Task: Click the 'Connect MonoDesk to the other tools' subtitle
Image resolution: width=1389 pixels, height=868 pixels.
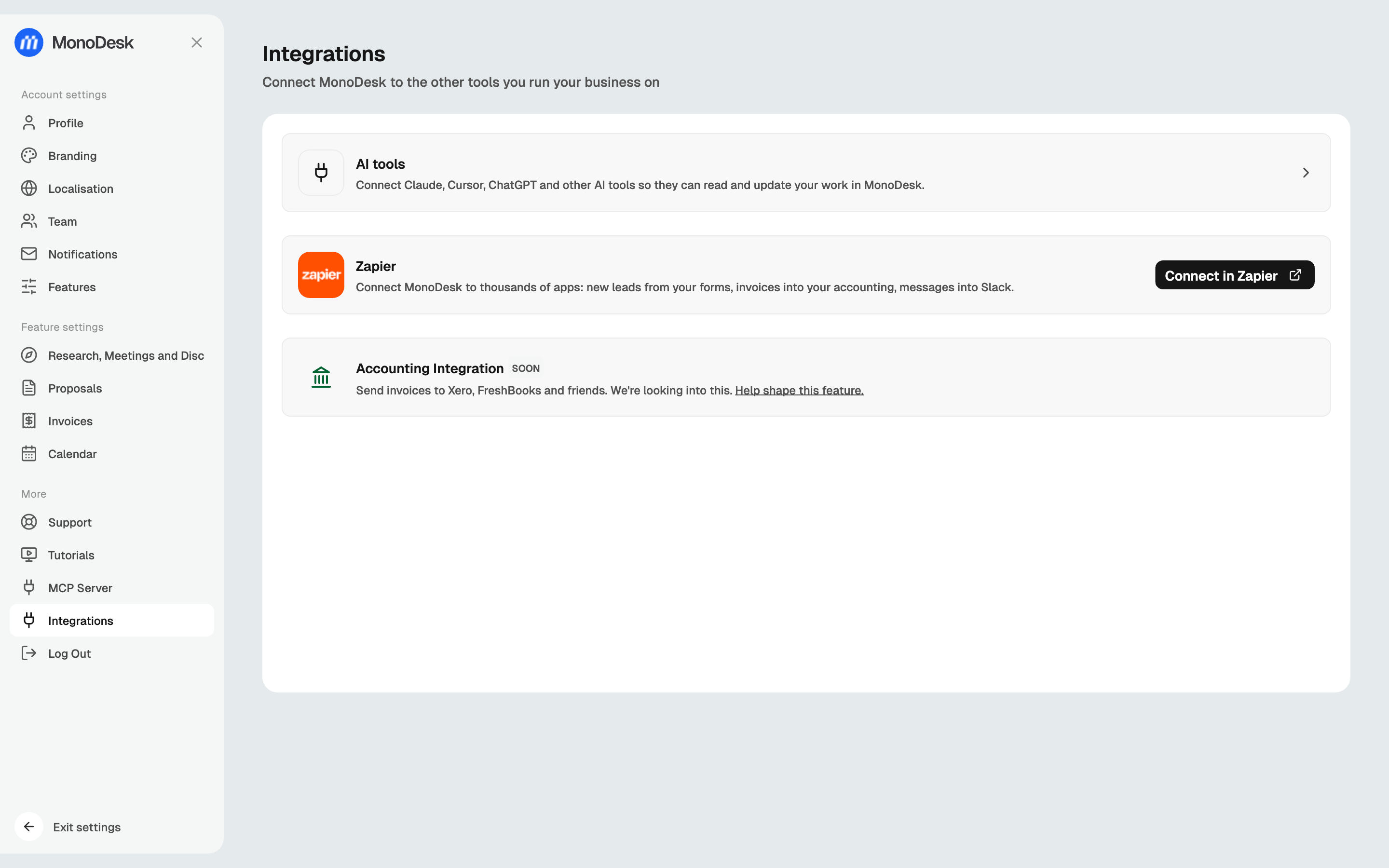Action: pos(461,82)
